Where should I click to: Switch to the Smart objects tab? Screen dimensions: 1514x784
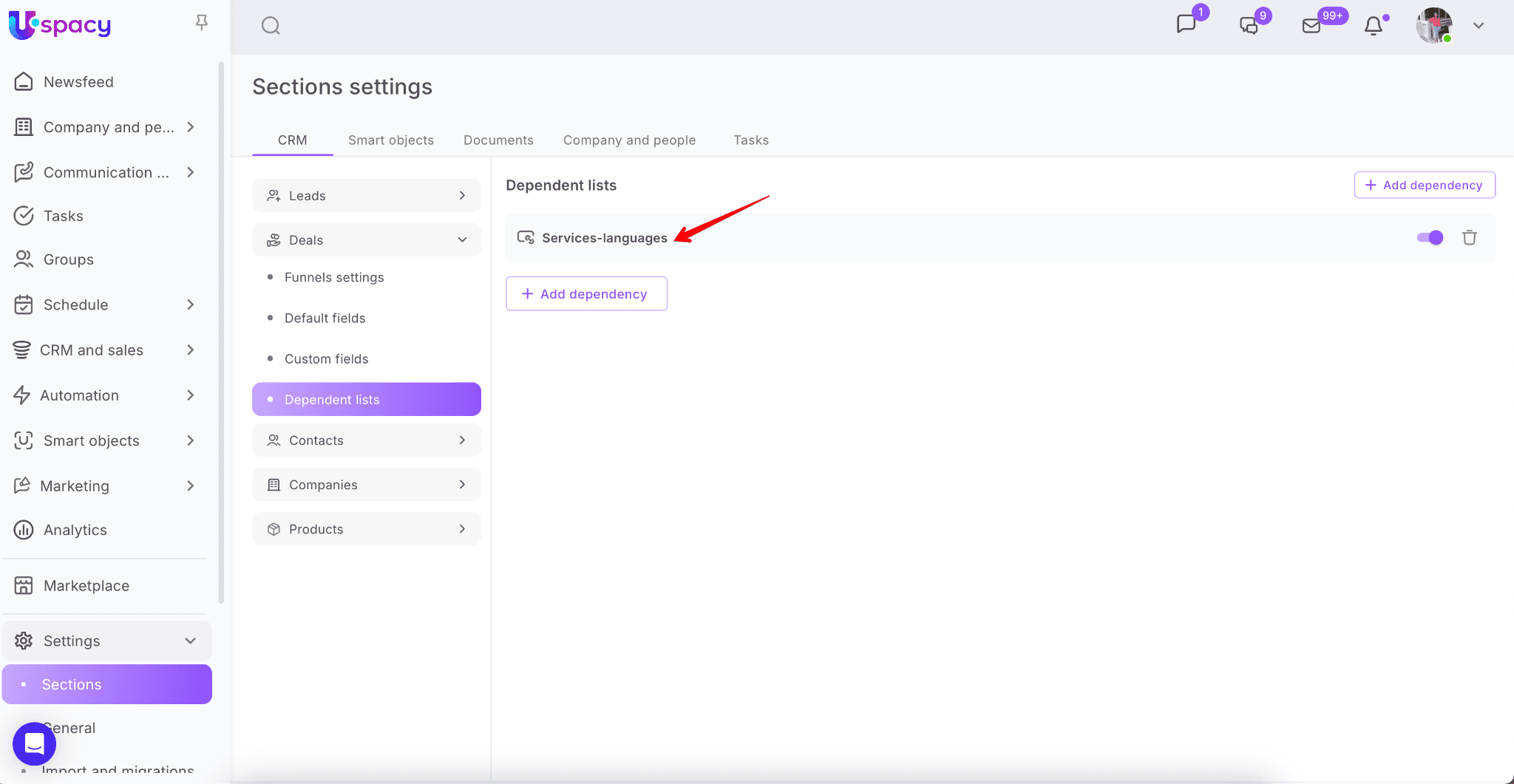click(390, 140)
